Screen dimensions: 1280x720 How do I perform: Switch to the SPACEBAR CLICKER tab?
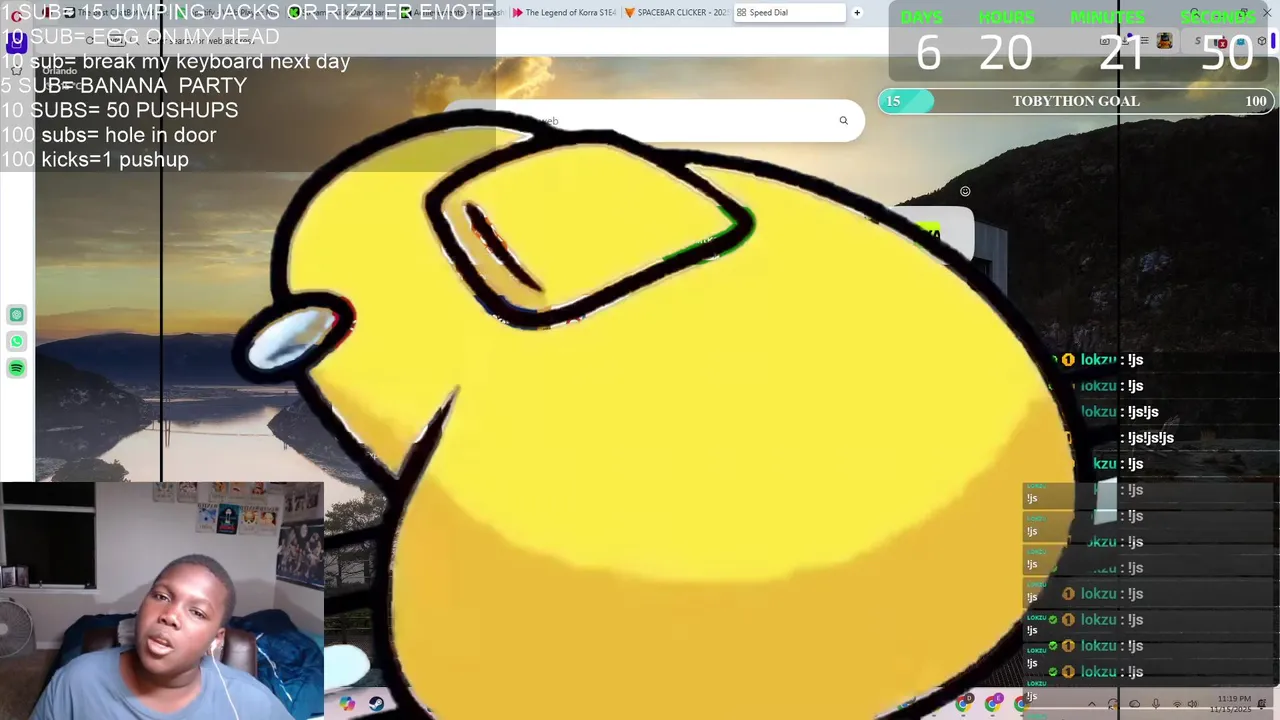coord(676,13)
